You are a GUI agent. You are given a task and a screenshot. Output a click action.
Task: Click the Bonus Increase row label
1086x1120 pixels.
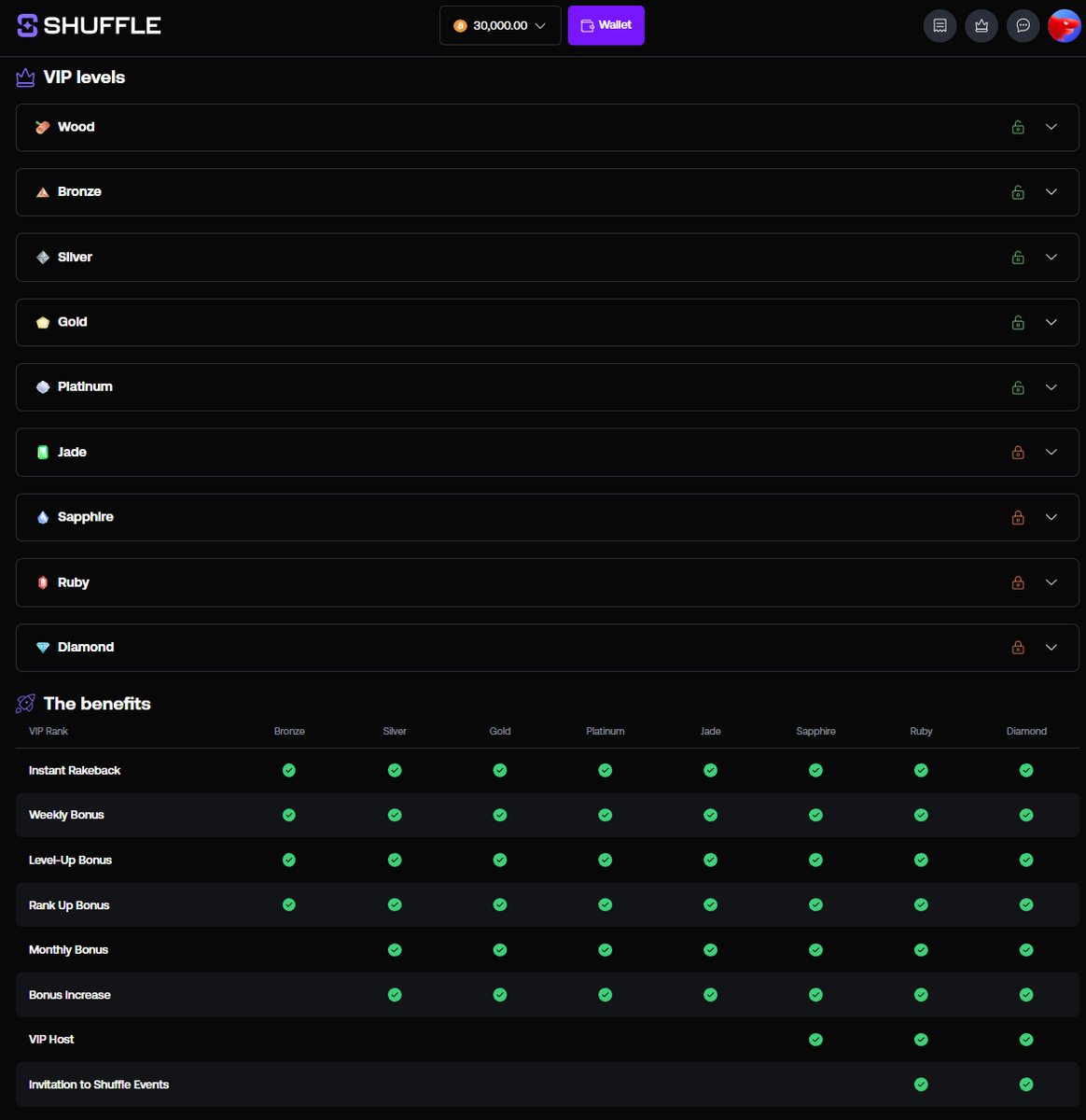pos(70,995)
